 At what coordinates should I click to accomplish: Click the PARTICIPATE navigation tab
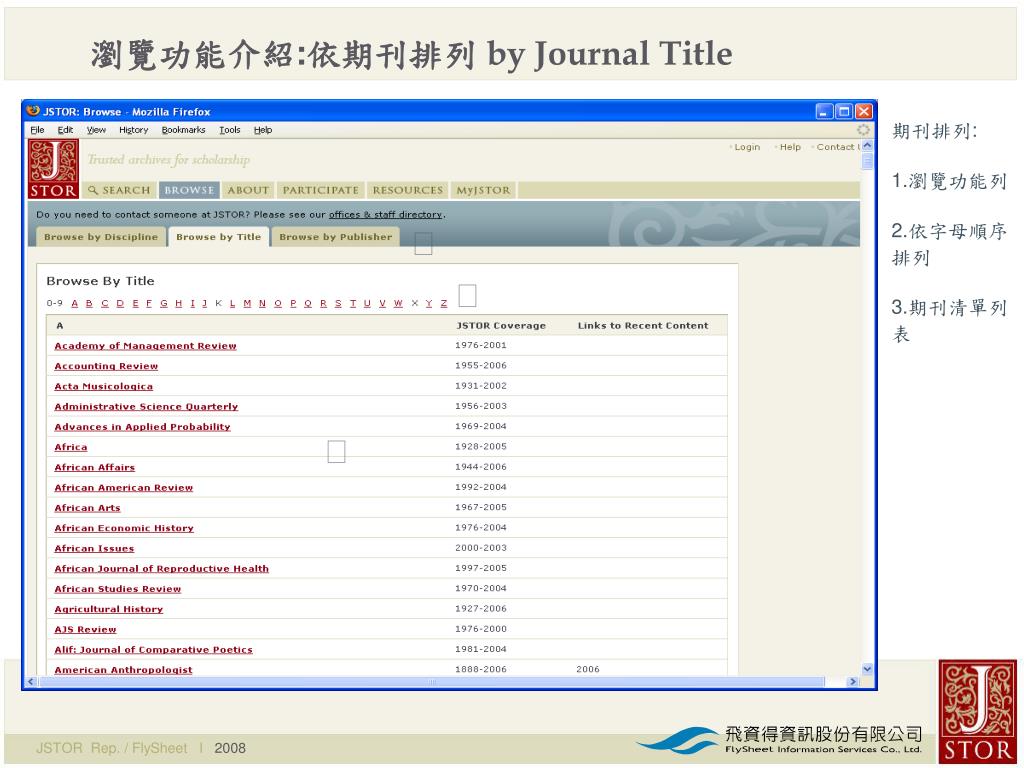(x=321, y=190)
